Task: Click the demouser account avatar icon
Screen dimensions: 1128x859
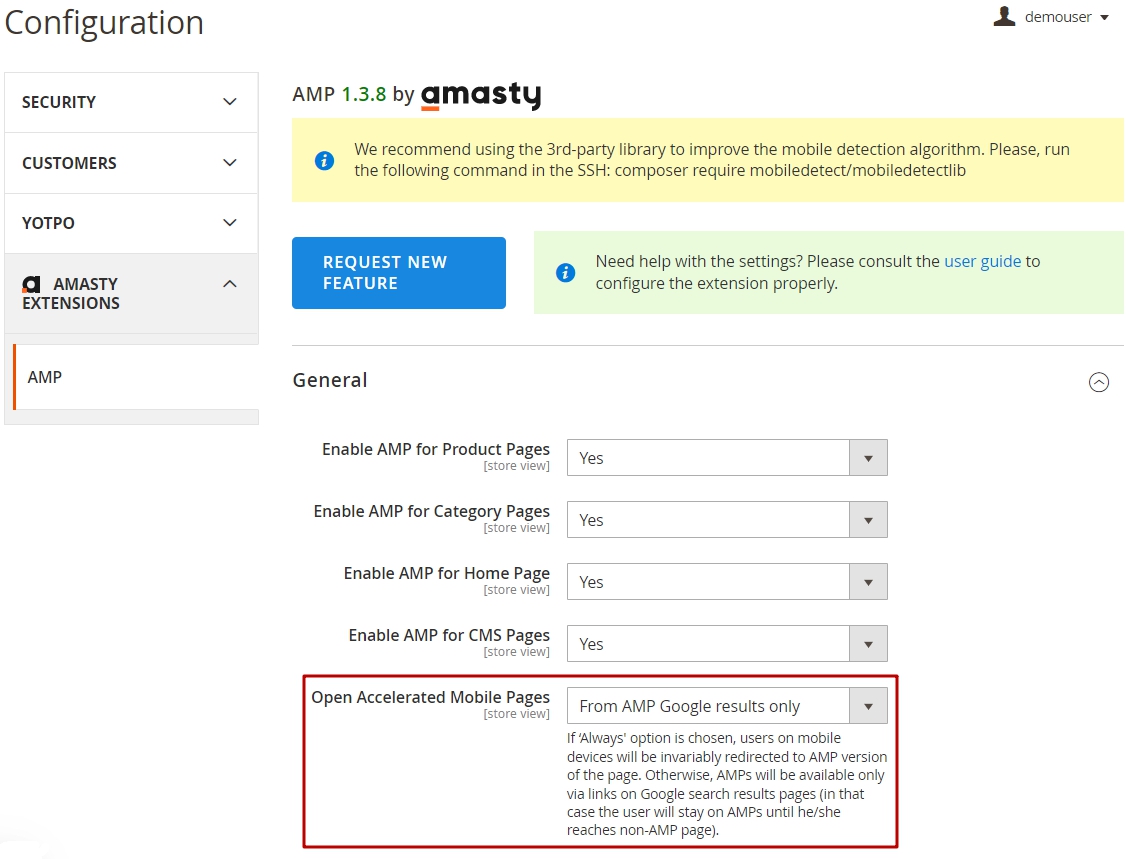Action: point(1004,16)
